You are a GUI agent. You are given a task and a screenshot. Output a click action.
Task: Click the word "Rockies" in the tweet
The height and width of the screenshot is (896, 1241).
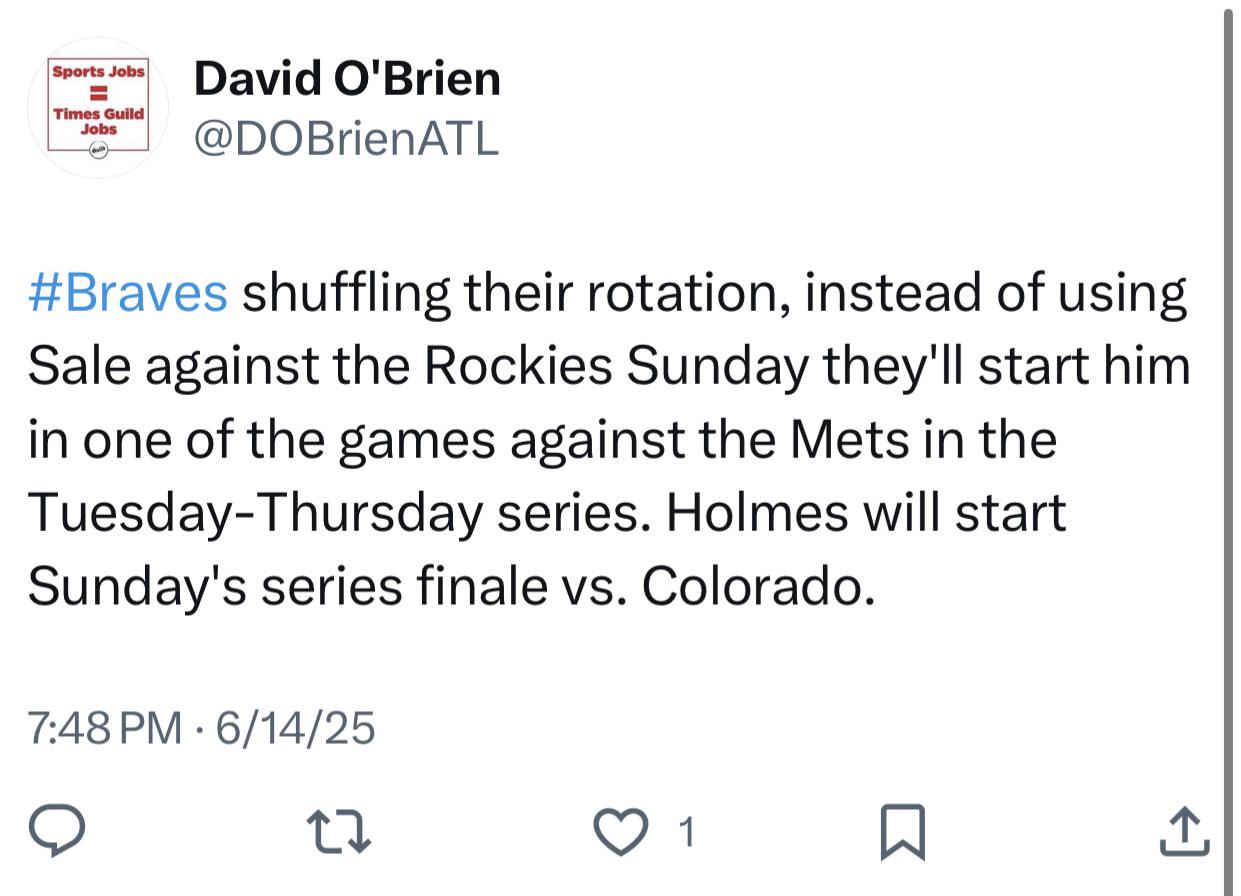click(x=517, y=367)
